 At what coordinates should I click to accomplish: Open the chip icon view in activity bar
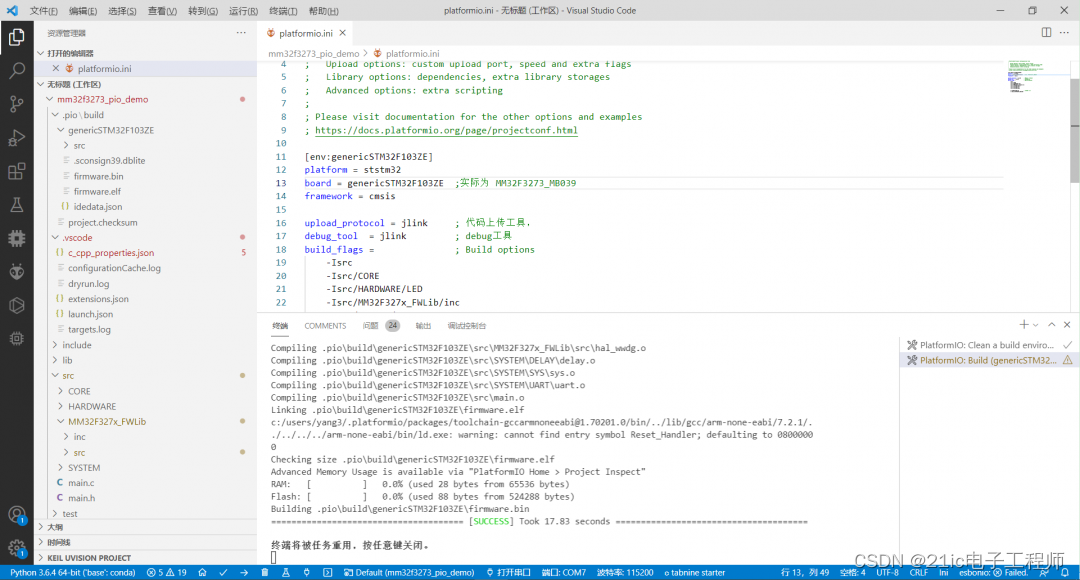point(17,238)
